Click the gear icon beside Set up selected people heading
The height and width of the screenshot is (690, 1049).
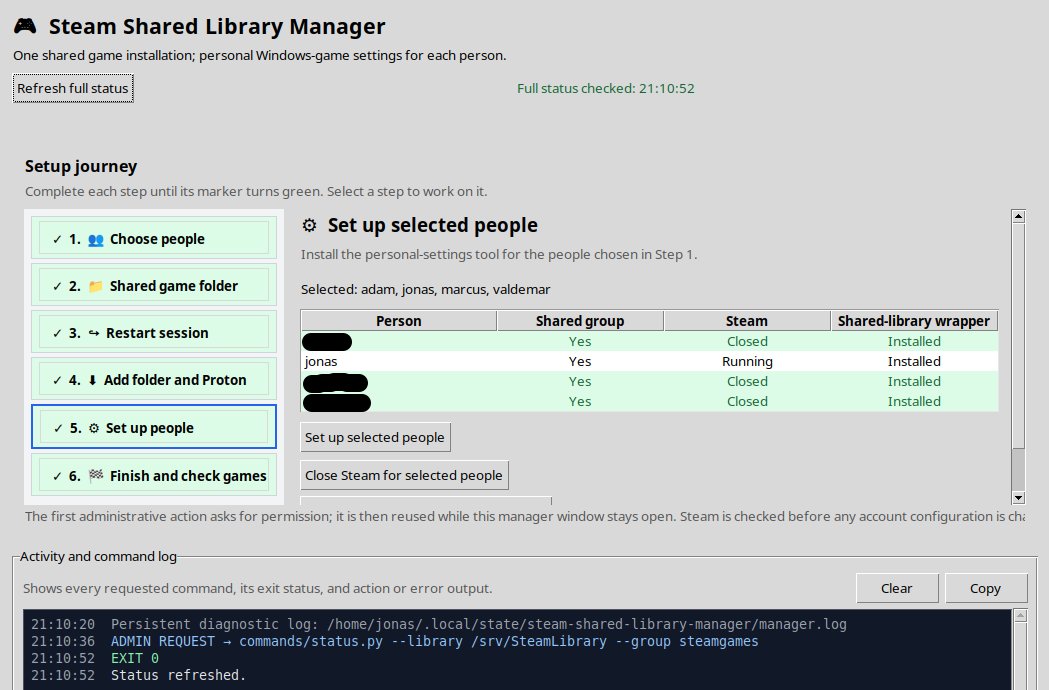[x=309, y=225]
